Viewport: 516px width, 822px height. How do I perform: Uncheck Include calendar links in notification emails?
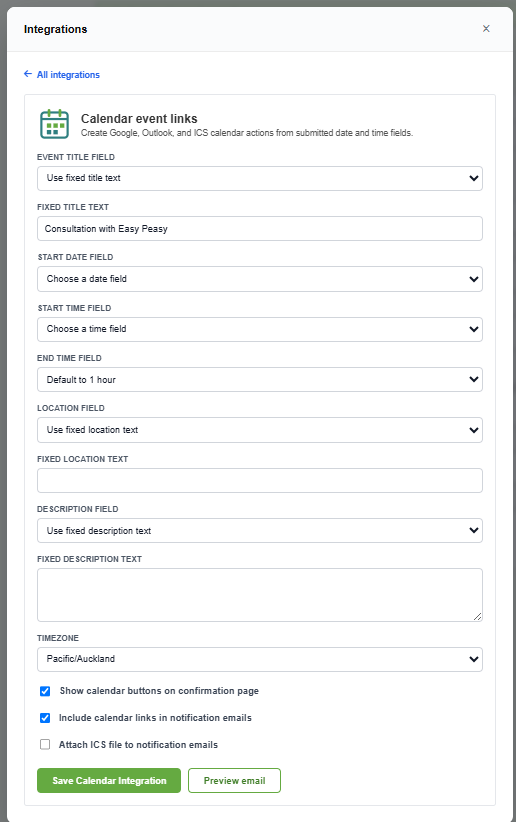tap(45, 718)
